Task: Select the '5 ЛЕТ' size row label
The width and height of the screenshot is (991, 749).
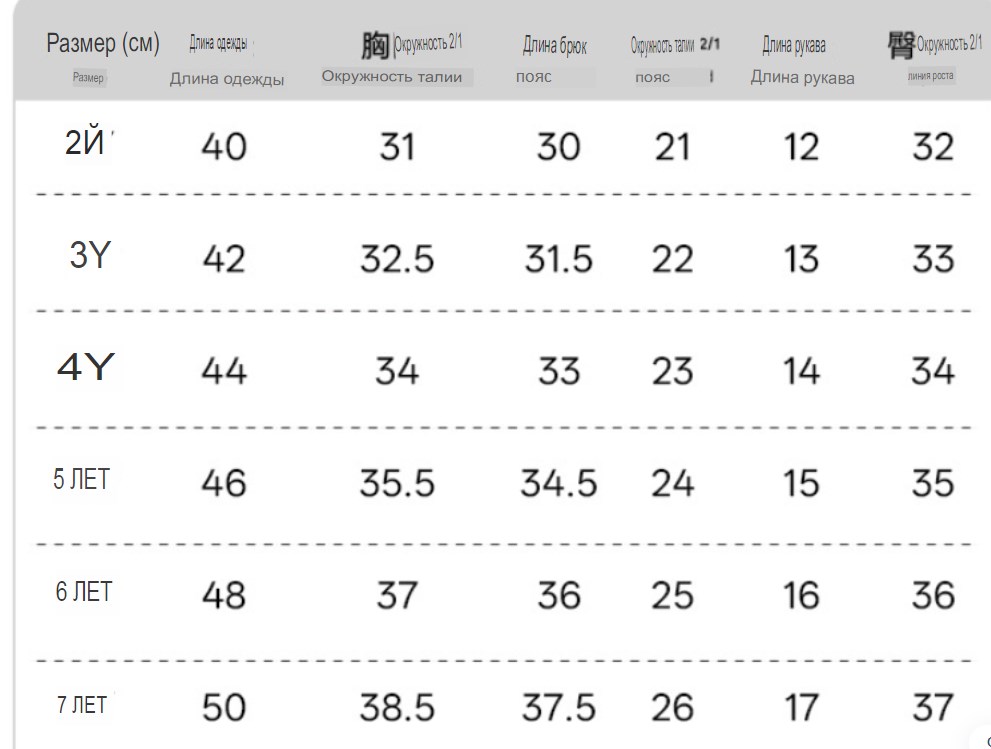Action: pyautogui.click(x=82, y=479)
